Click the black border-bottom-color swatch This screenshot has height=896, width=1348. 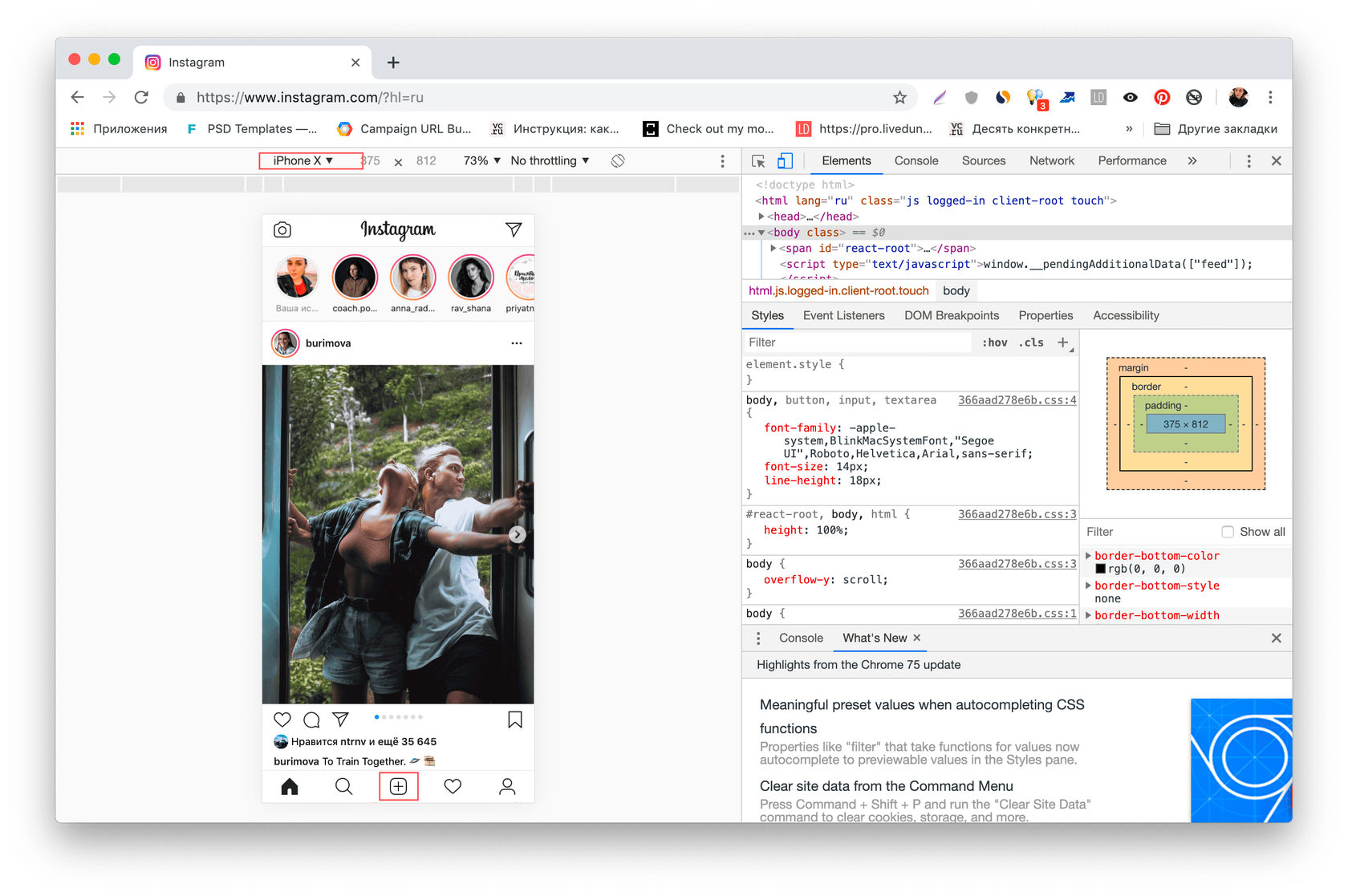(x=1101, y=569)
